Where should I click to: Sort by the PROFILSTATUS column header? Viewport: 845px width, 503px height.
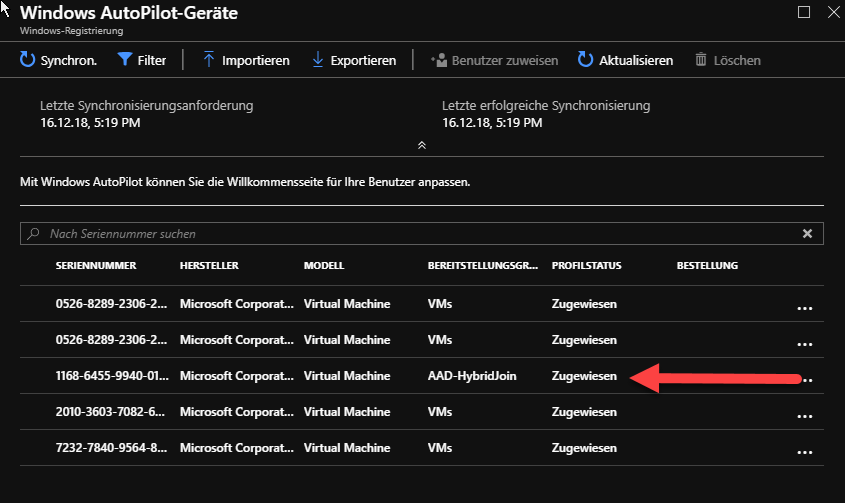pos(586,265)
